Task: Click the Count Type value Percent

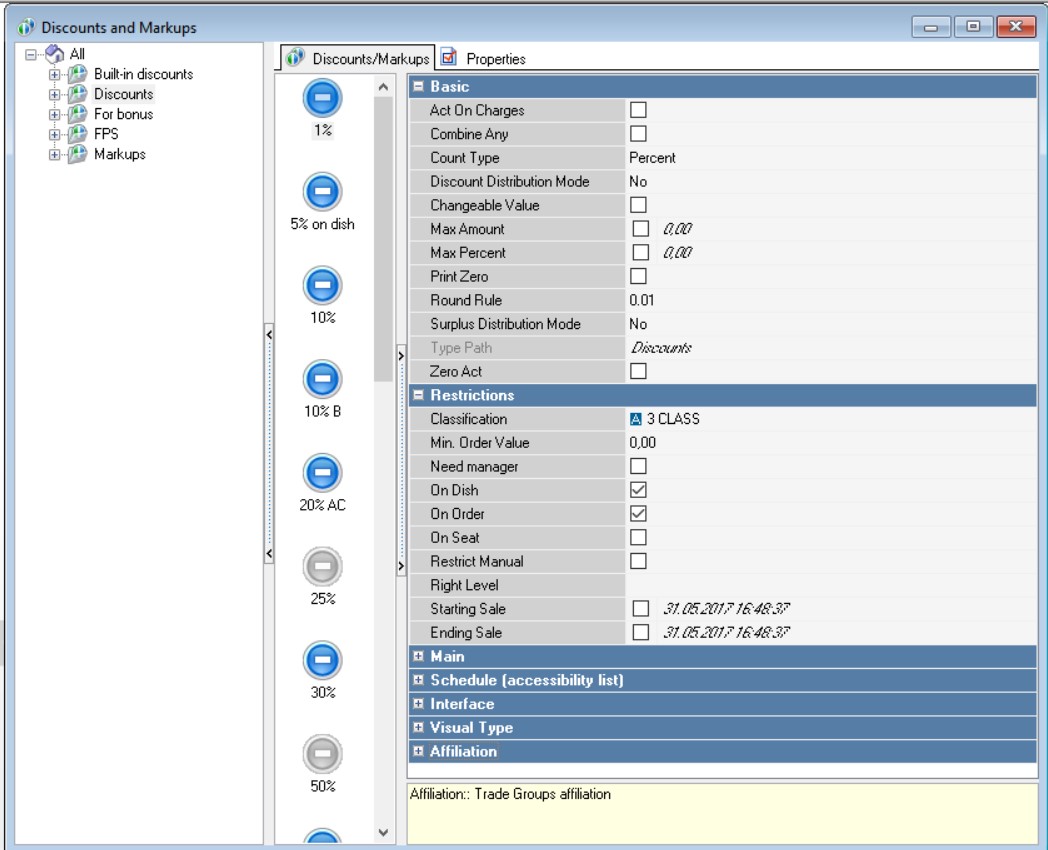Action: [x=652, y=158]
